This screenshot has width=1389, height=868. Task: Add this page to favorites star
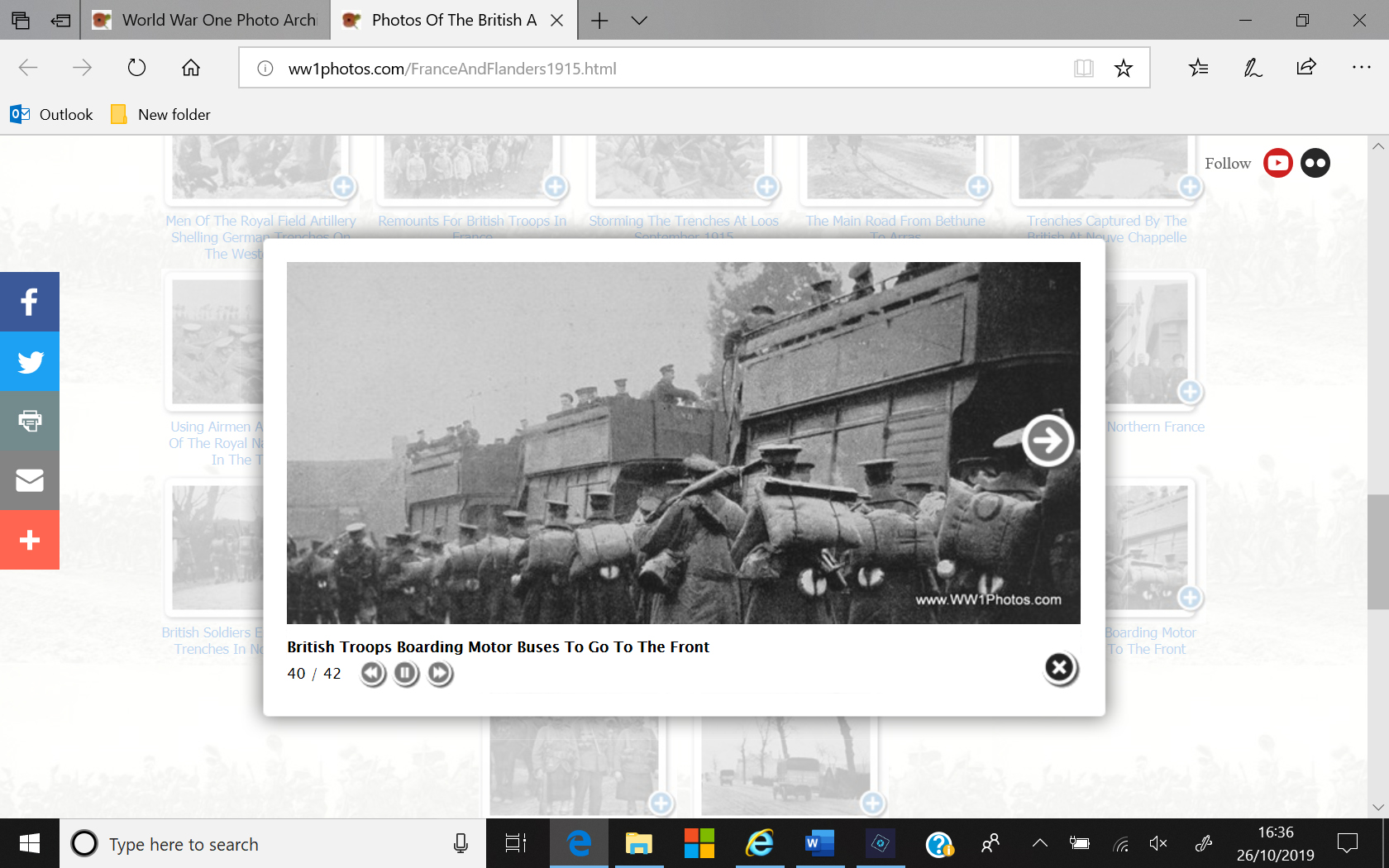point(1123,69)
